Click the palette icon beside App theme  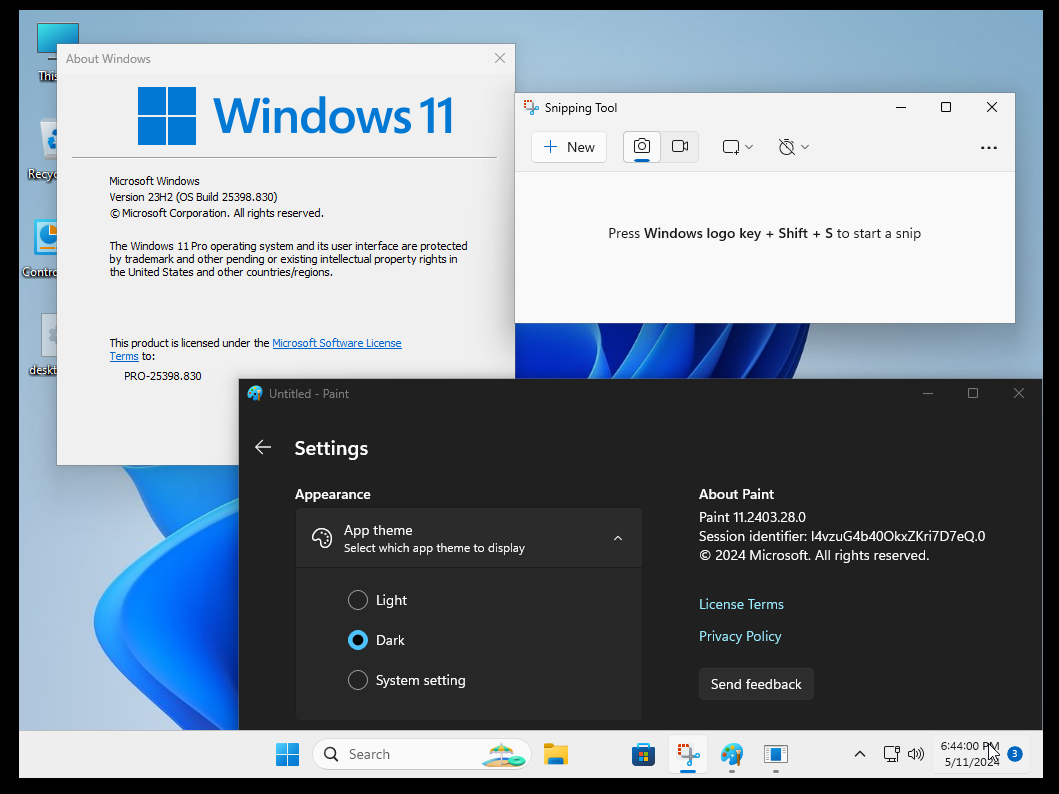(321, 538)
